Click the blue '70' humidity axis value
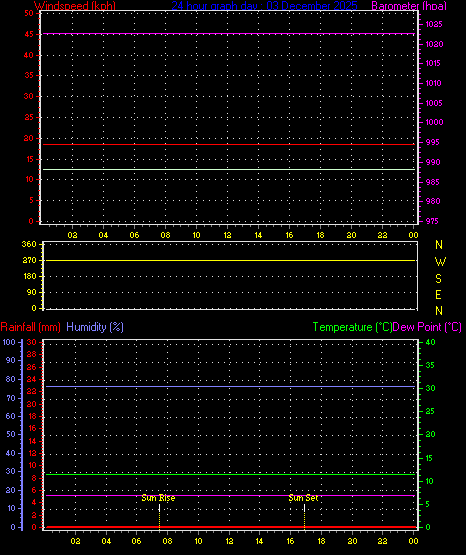The image size is (466, 555). coord(11,398)
